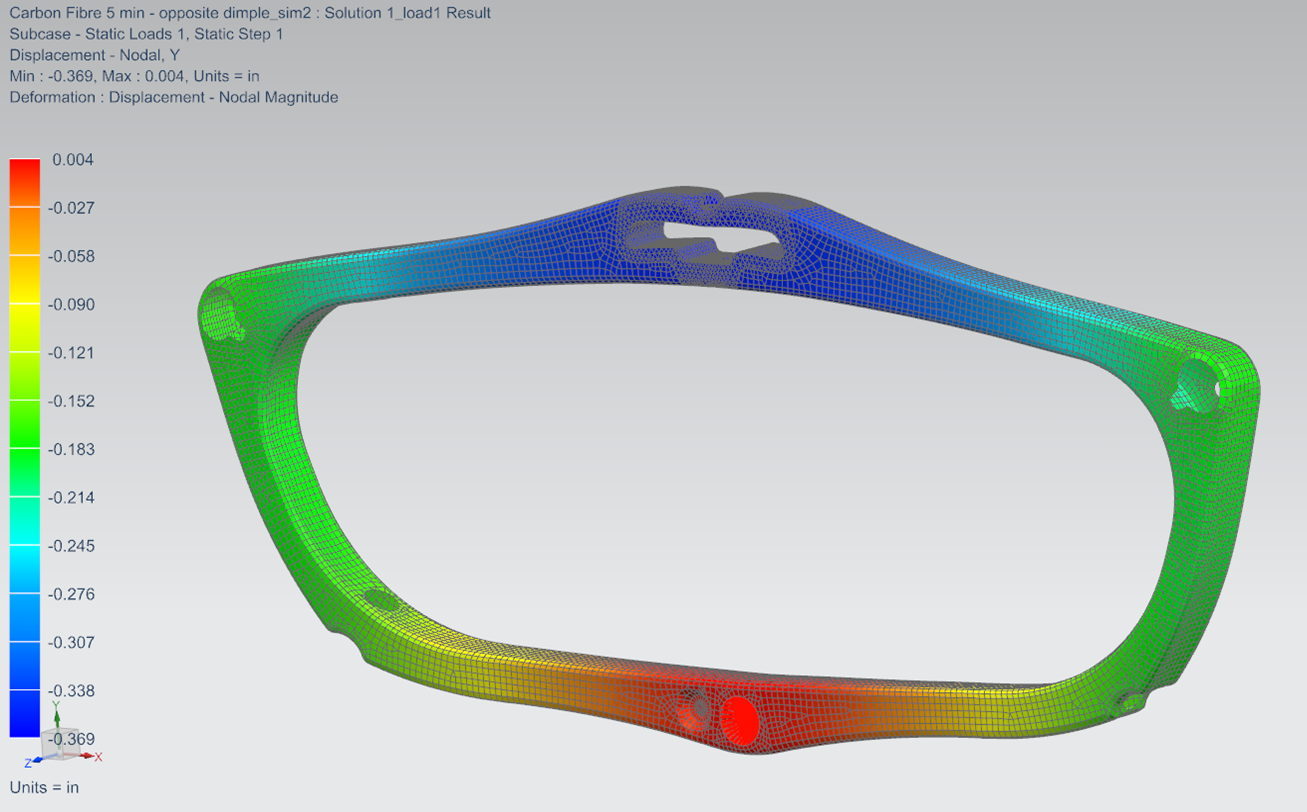Click the 'Min : -0.369, Max : 0.004' header line
This screenshot has width=1307, height=812.
[134, 76]
